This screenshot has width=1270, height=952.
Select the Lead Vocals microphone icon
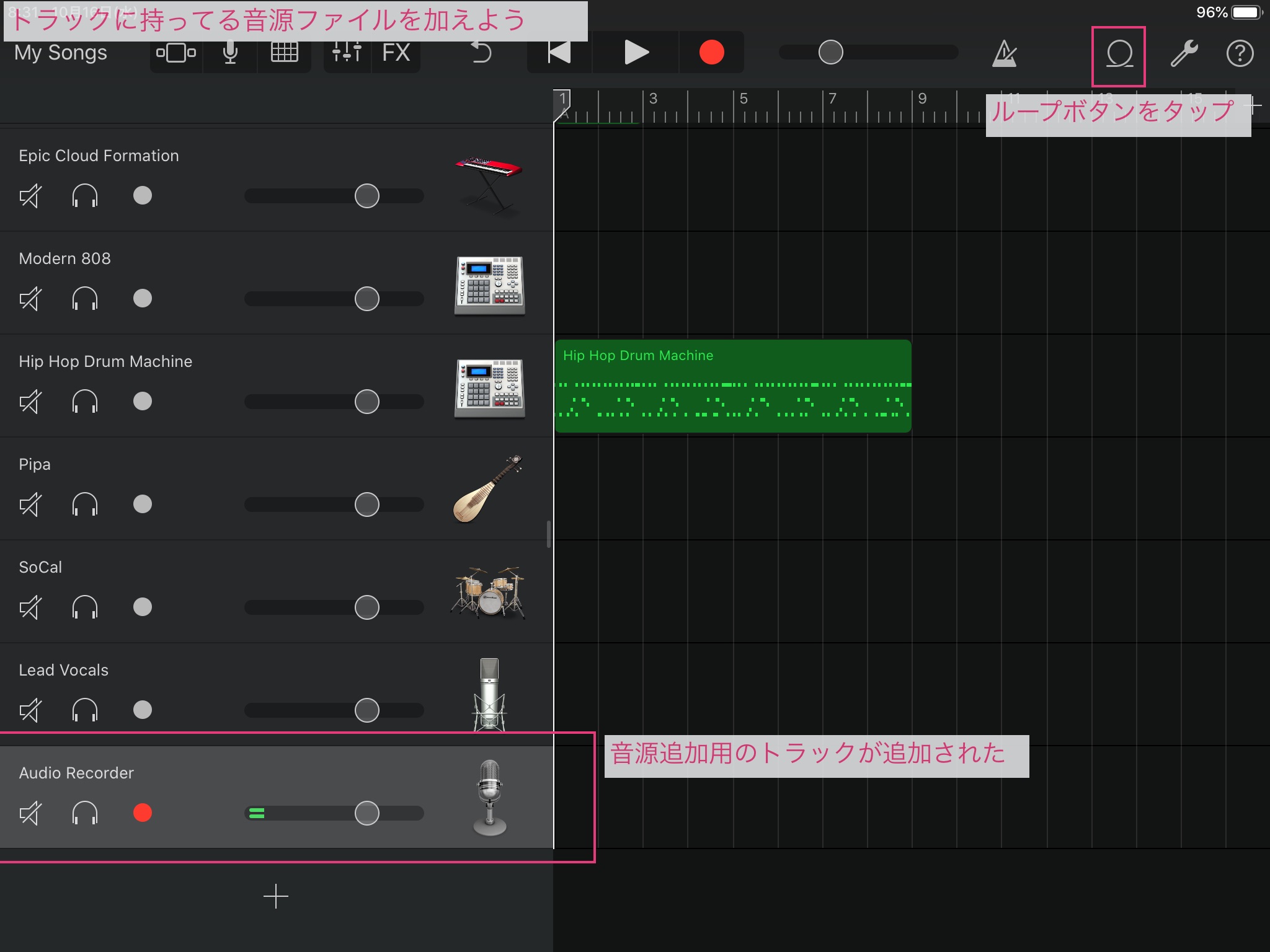coord(489,694)
